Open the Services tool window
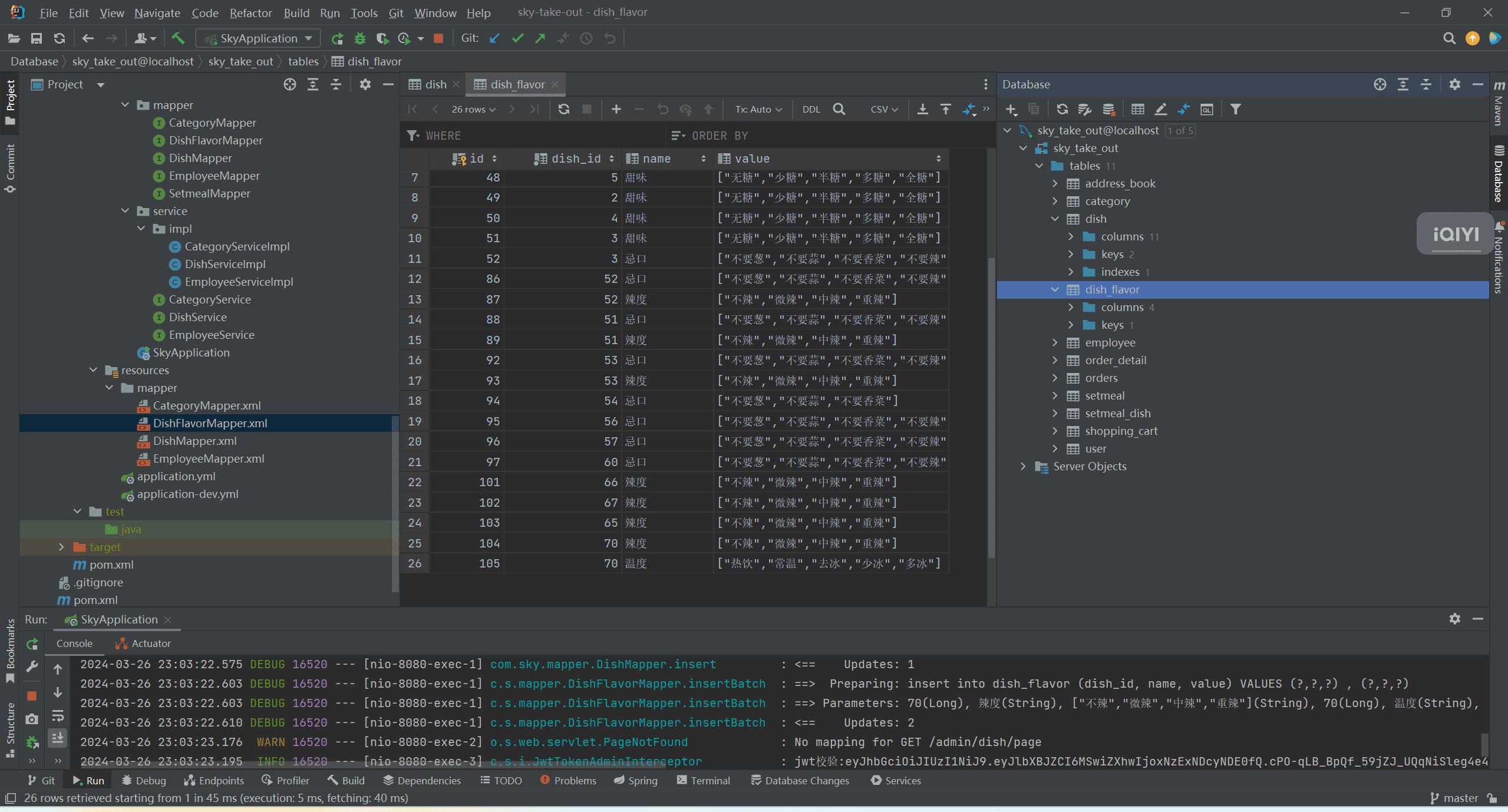The height and width of the screenshot is (812, 1508). tap(896, 780)
